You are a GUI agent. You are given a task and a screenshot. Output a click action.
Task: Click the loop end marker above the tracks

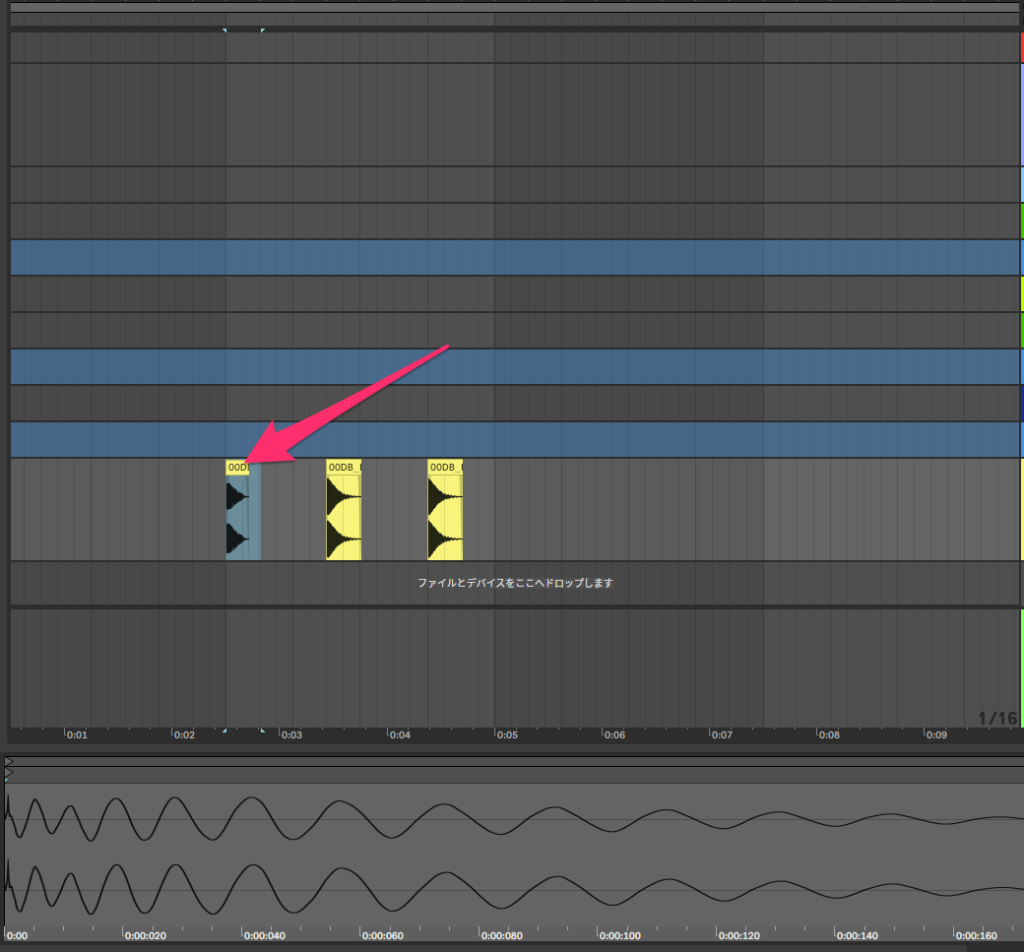262,31
